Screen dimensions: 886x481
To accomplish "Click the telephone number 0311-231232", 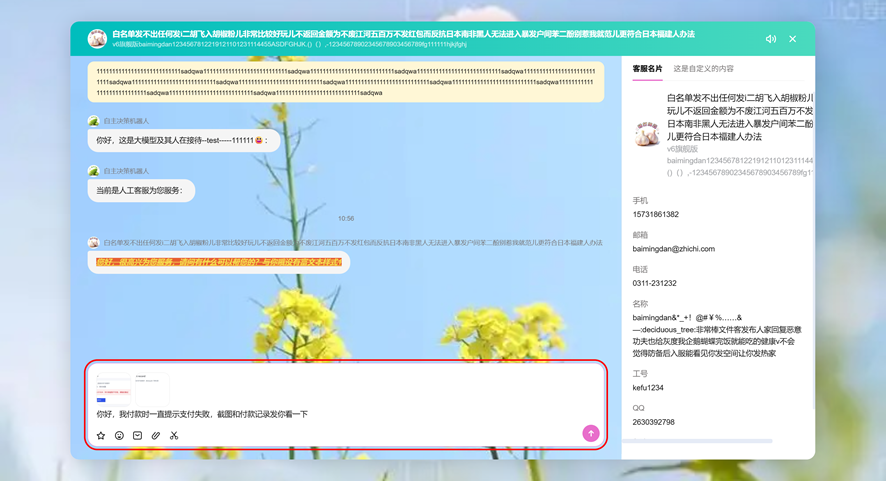I will (x=654, y=283).
